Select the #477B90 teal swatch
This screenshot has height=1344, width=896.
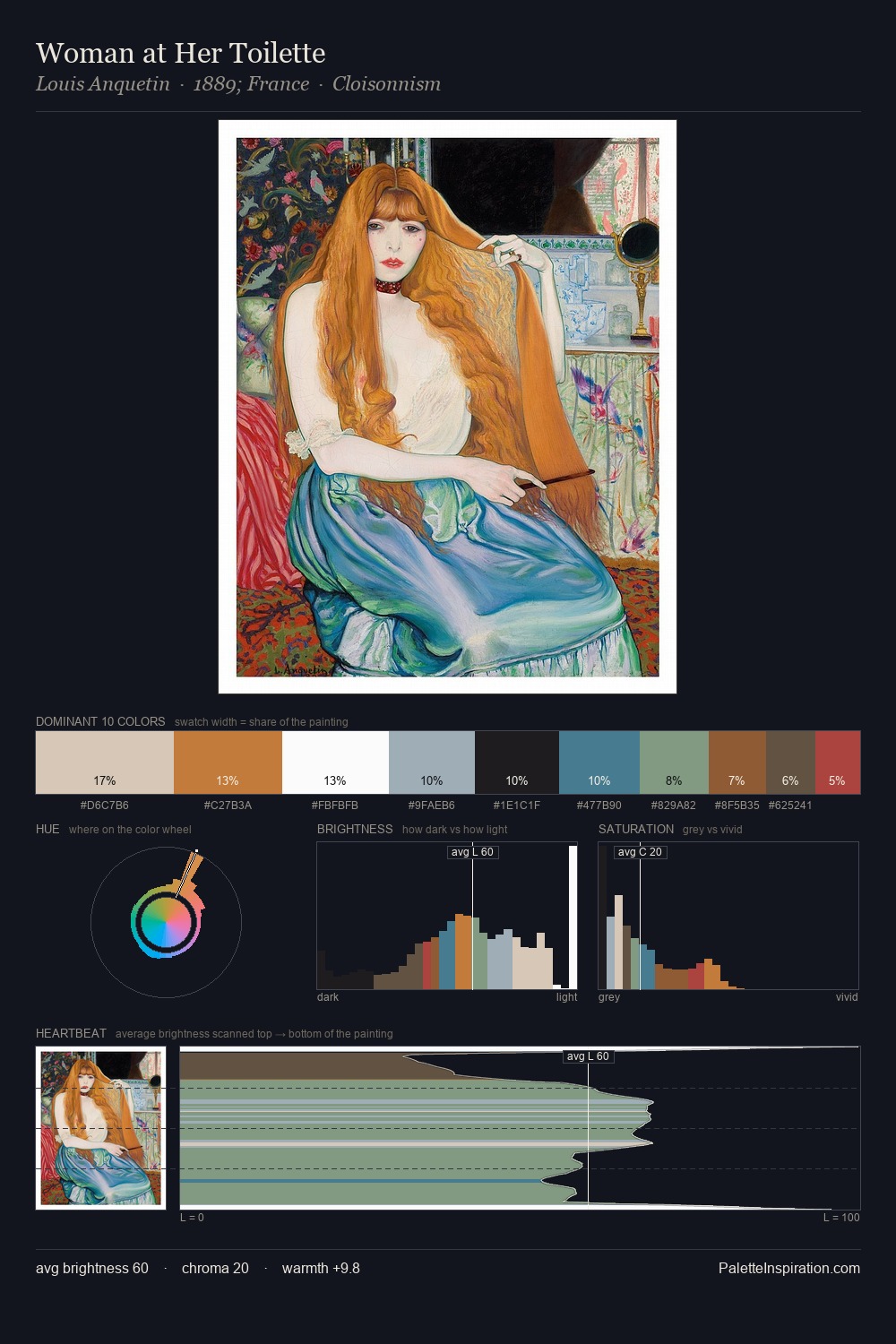[x=599, y=762]
